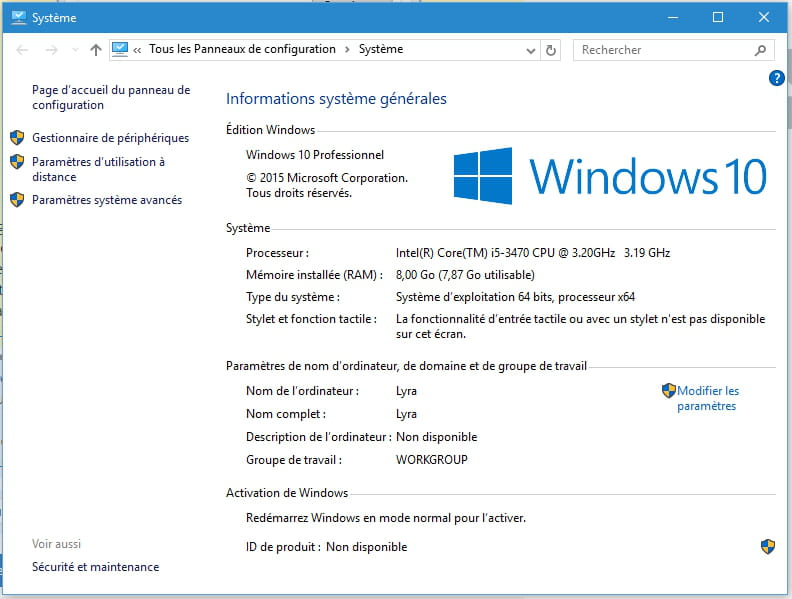Click the '© 2015 Microsoft Corporation.' text

coord(327,178)
